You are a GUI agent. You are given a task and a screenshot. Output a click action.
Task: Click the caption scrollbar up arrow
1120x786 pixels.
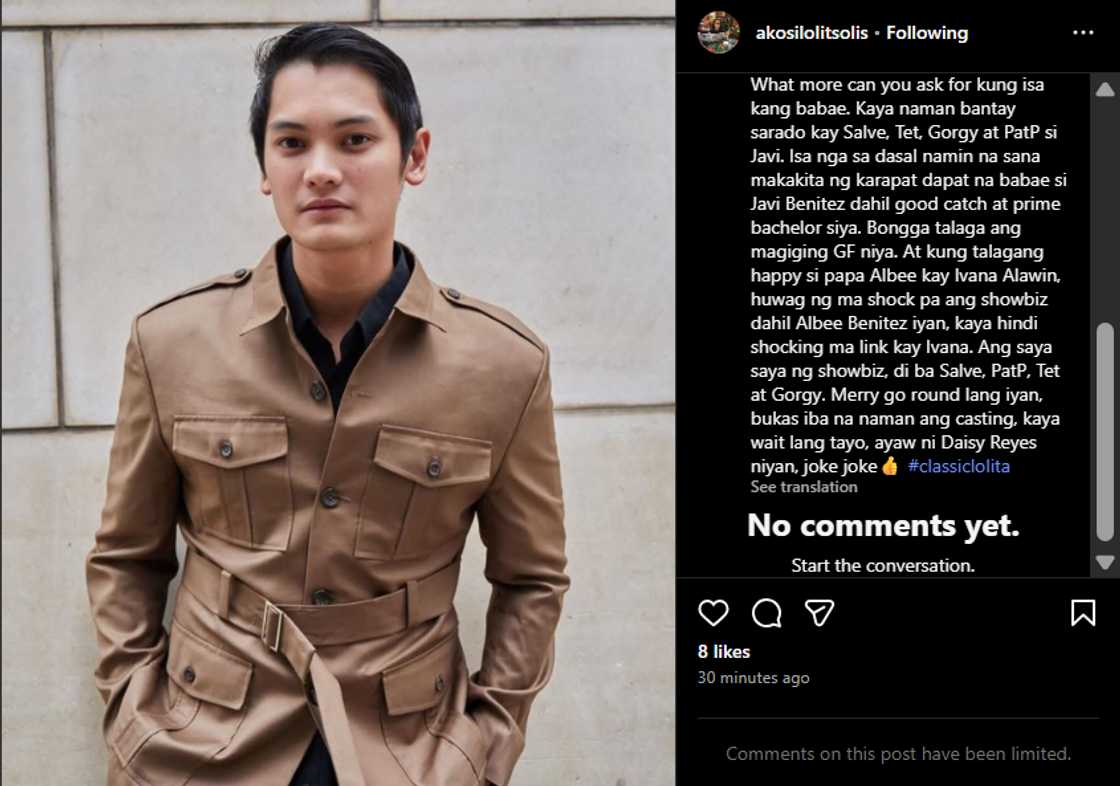(x=1105, y=89)
